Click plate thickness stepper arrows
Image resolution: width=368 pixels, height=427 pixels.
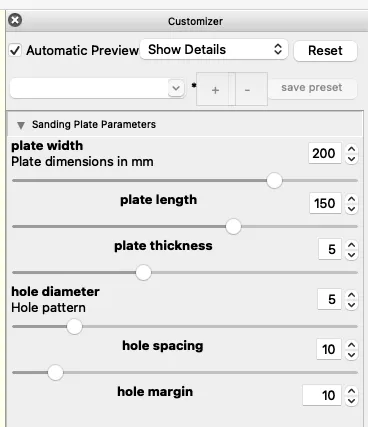click(x=351, y=249)
